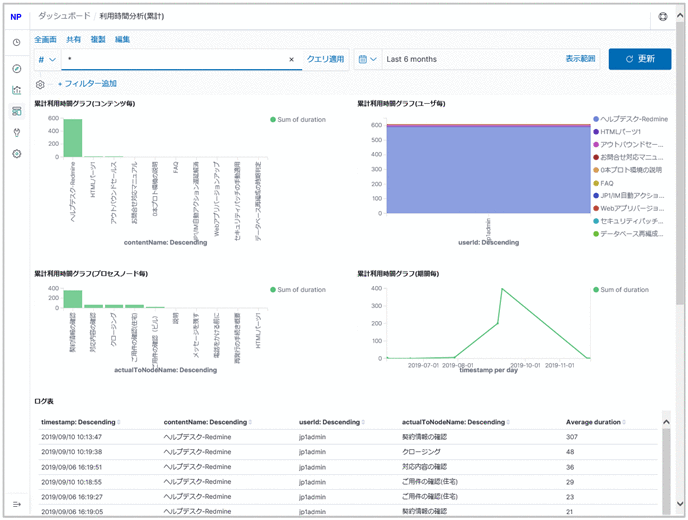
Task: Open Visualize chart icon in sidebar
Action: click(x=16, y=90)
